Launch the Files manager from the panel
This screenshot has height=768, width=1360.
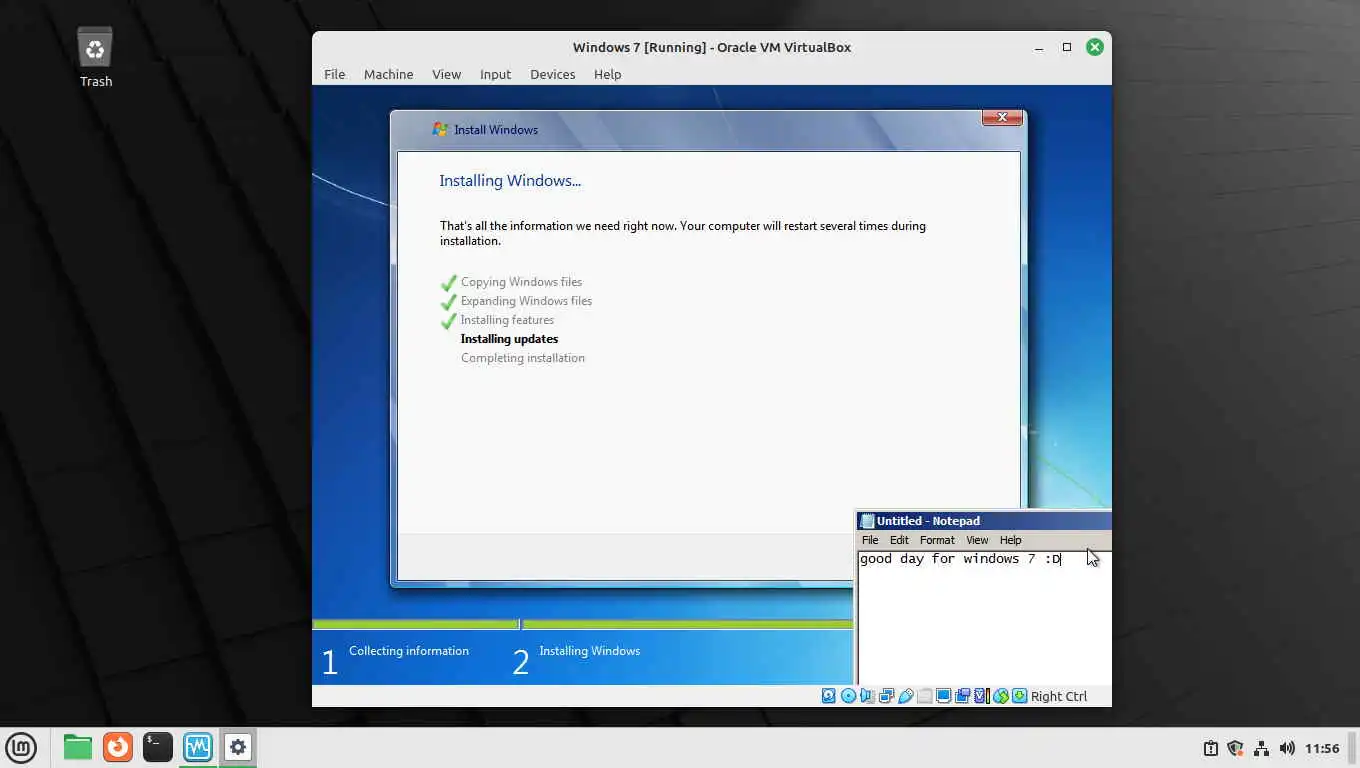point(78,747)
